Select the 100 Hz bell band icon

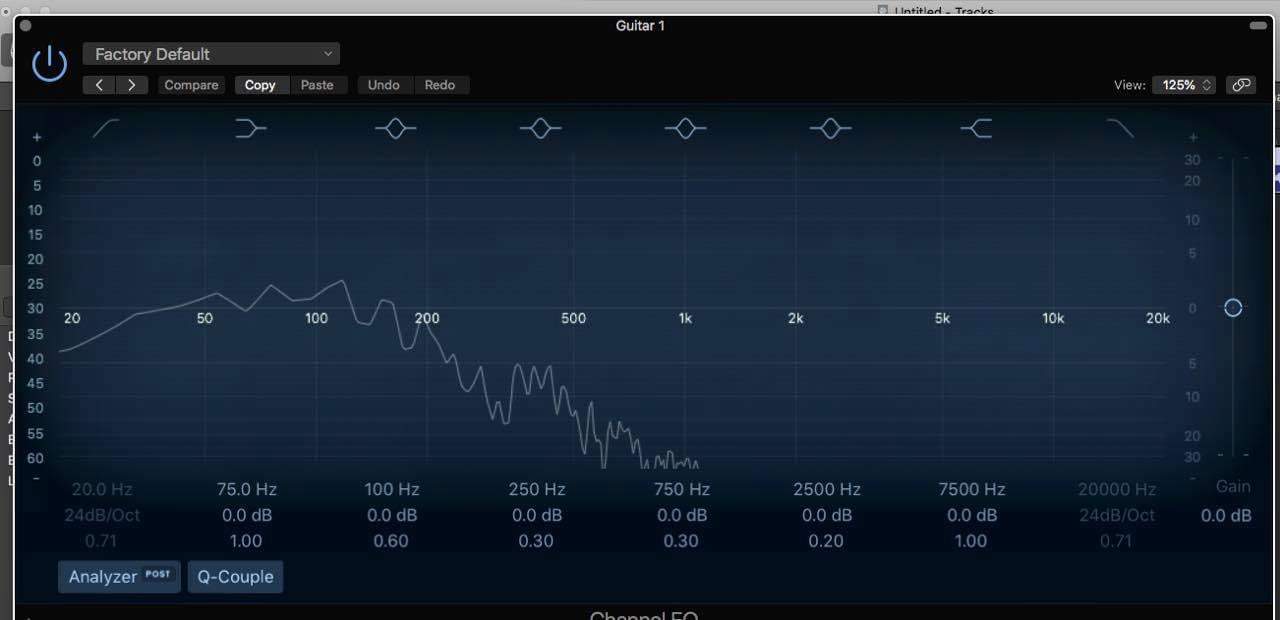[x=395, y=128]
